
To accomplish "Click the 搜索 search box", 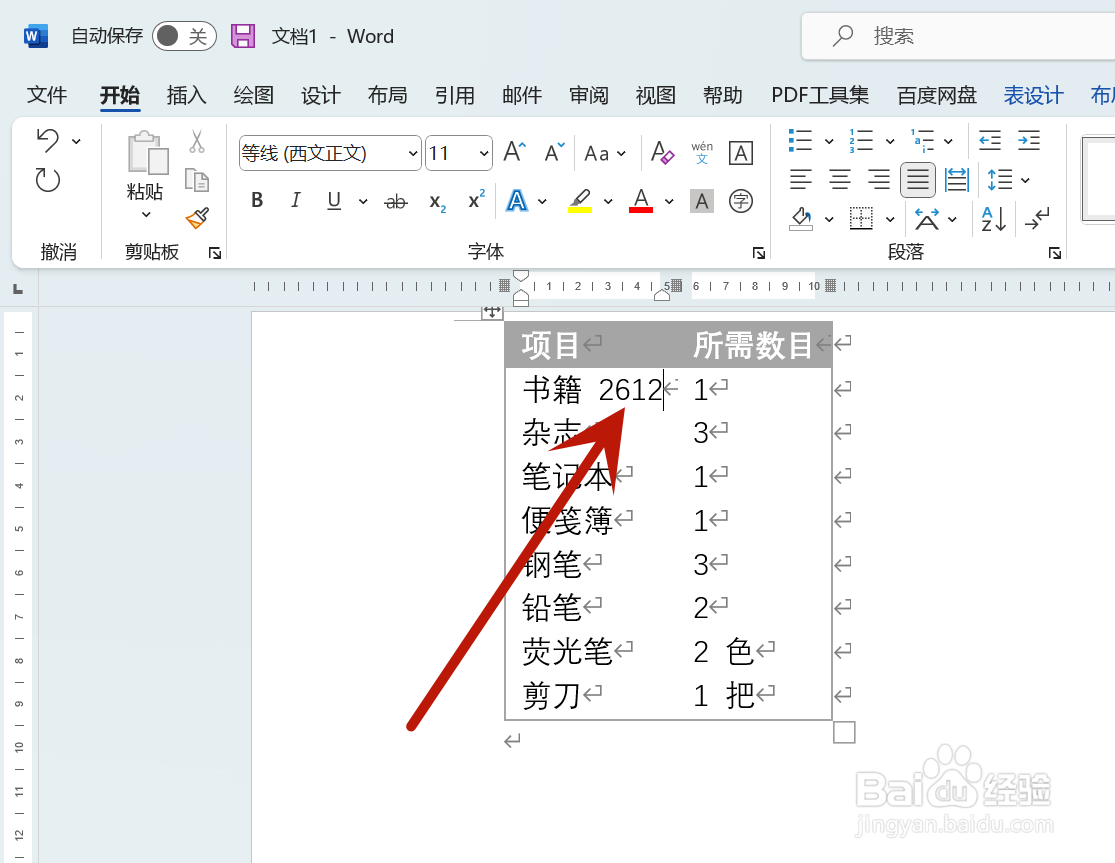I will pyautogui.click(x=958, y=36).
